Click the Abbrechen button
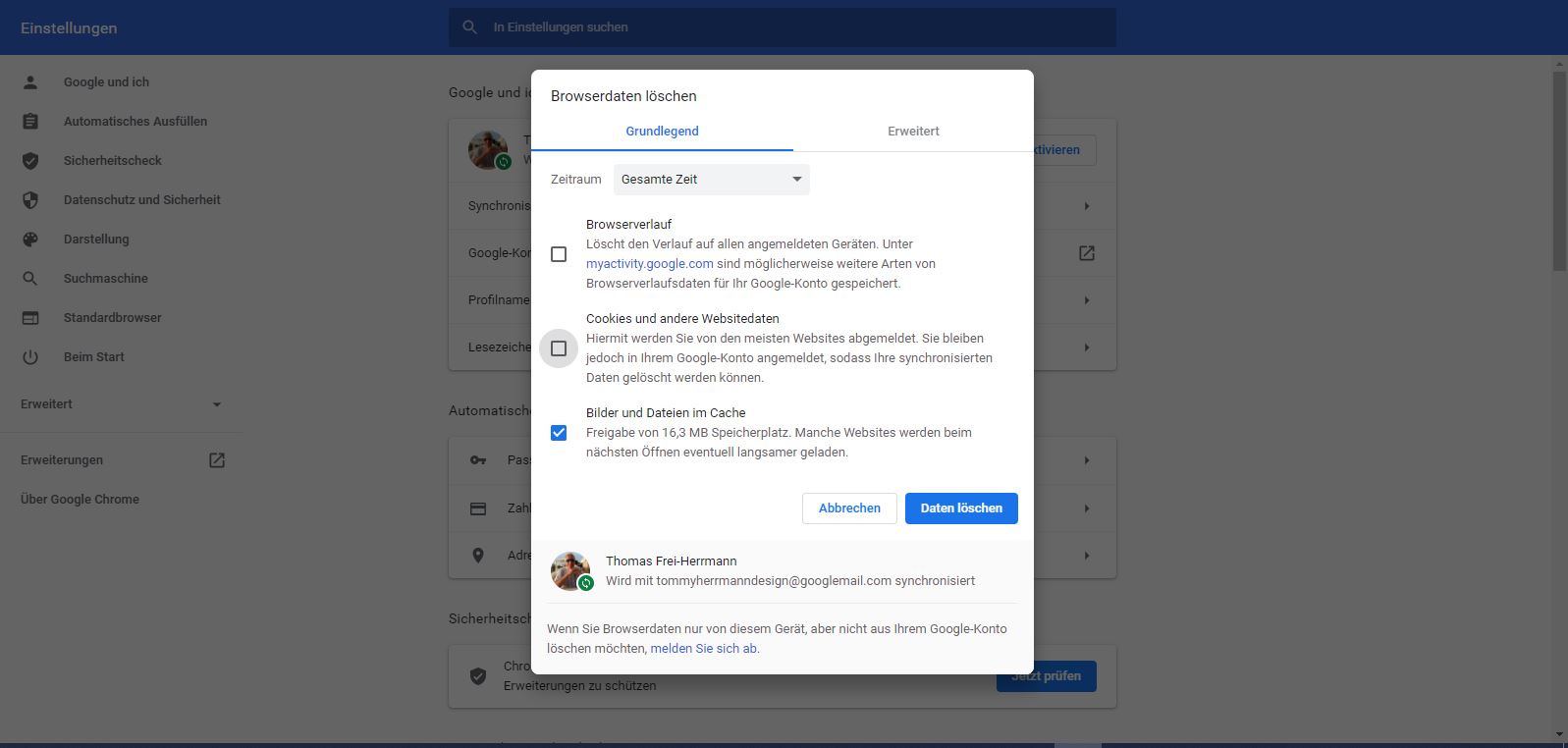Screen dimensions: 1568x748 (849, 508)
